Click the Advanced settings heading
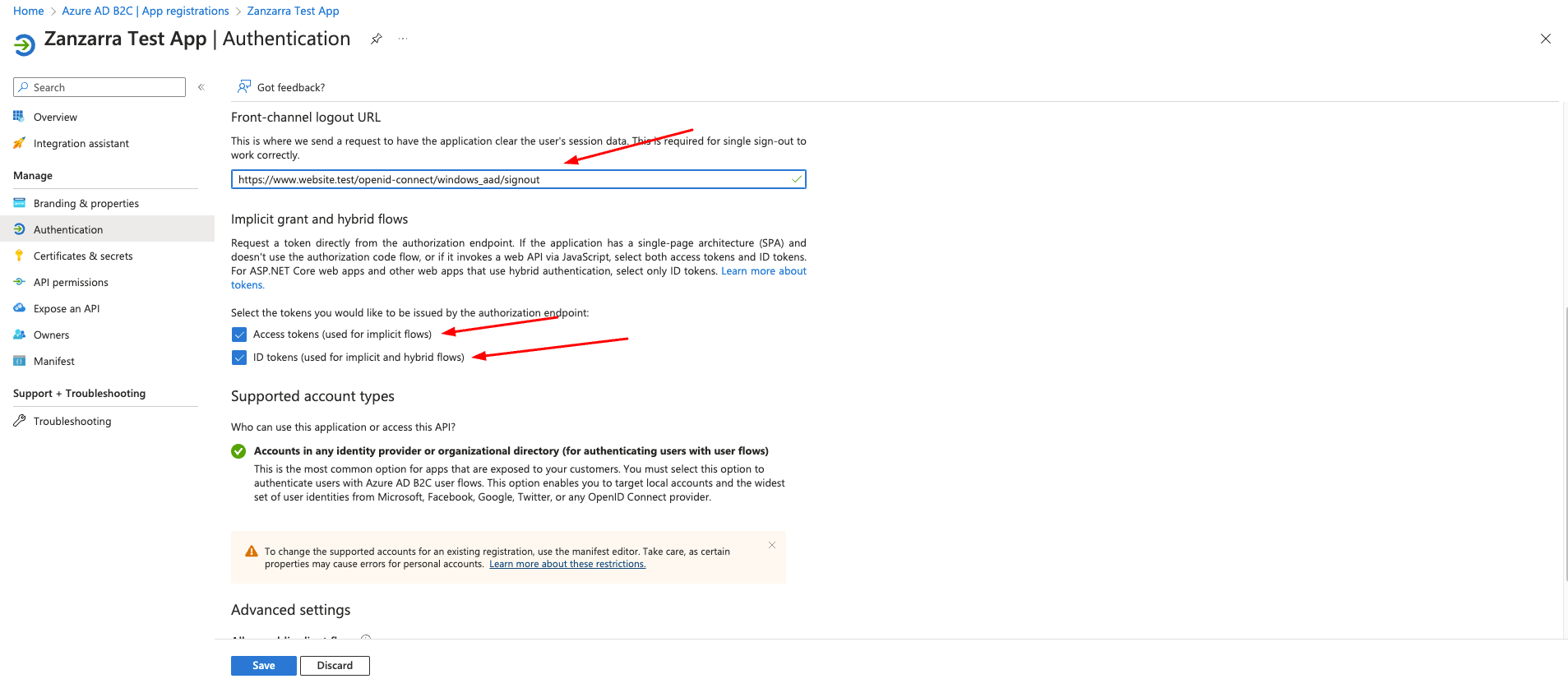The height and width of the screenshot is (688, 1568). (291, 610)
